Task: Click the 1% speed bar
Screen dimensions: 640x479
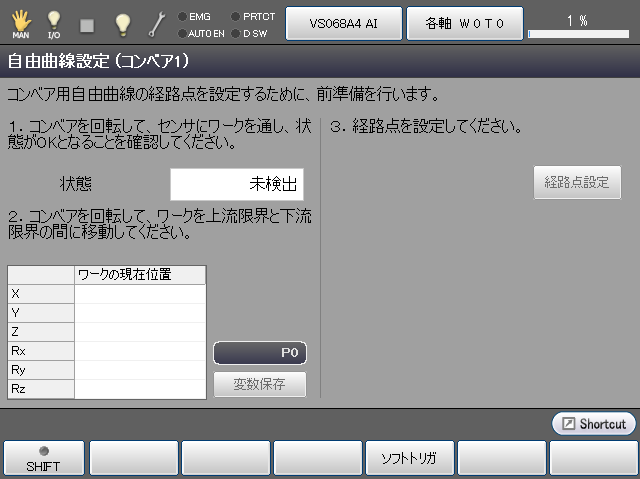Action: (578, 24)
